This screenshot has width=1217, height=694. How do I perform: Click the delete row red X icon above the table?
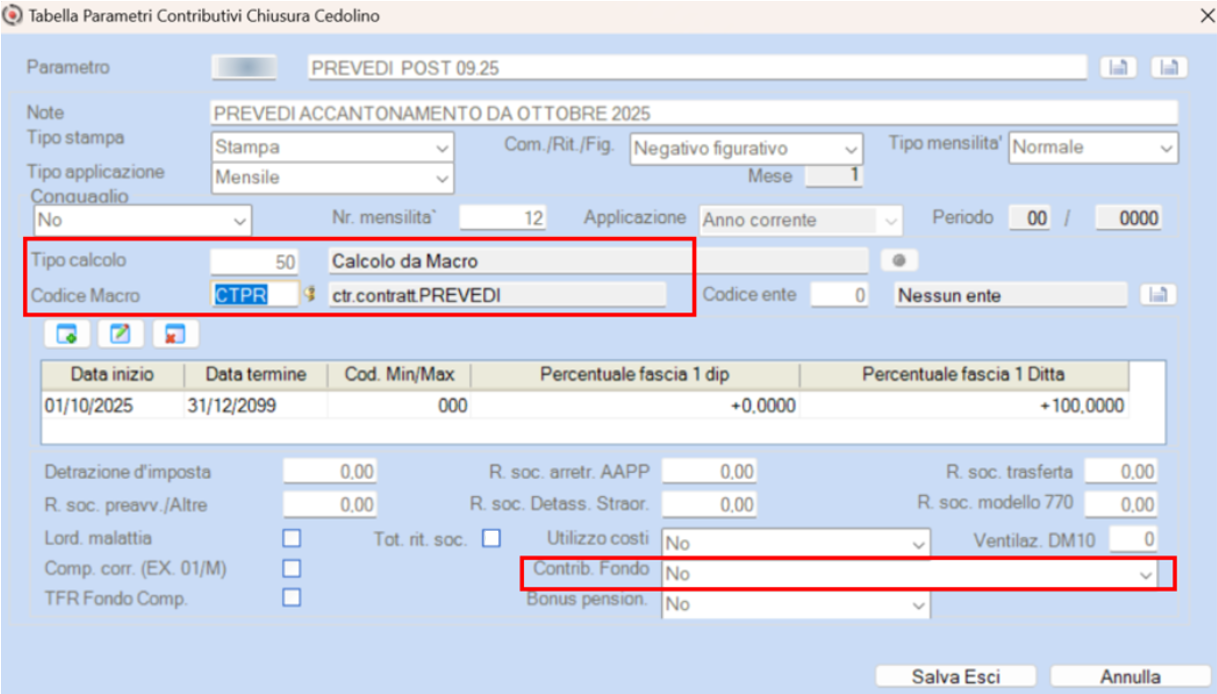(174, 334)
